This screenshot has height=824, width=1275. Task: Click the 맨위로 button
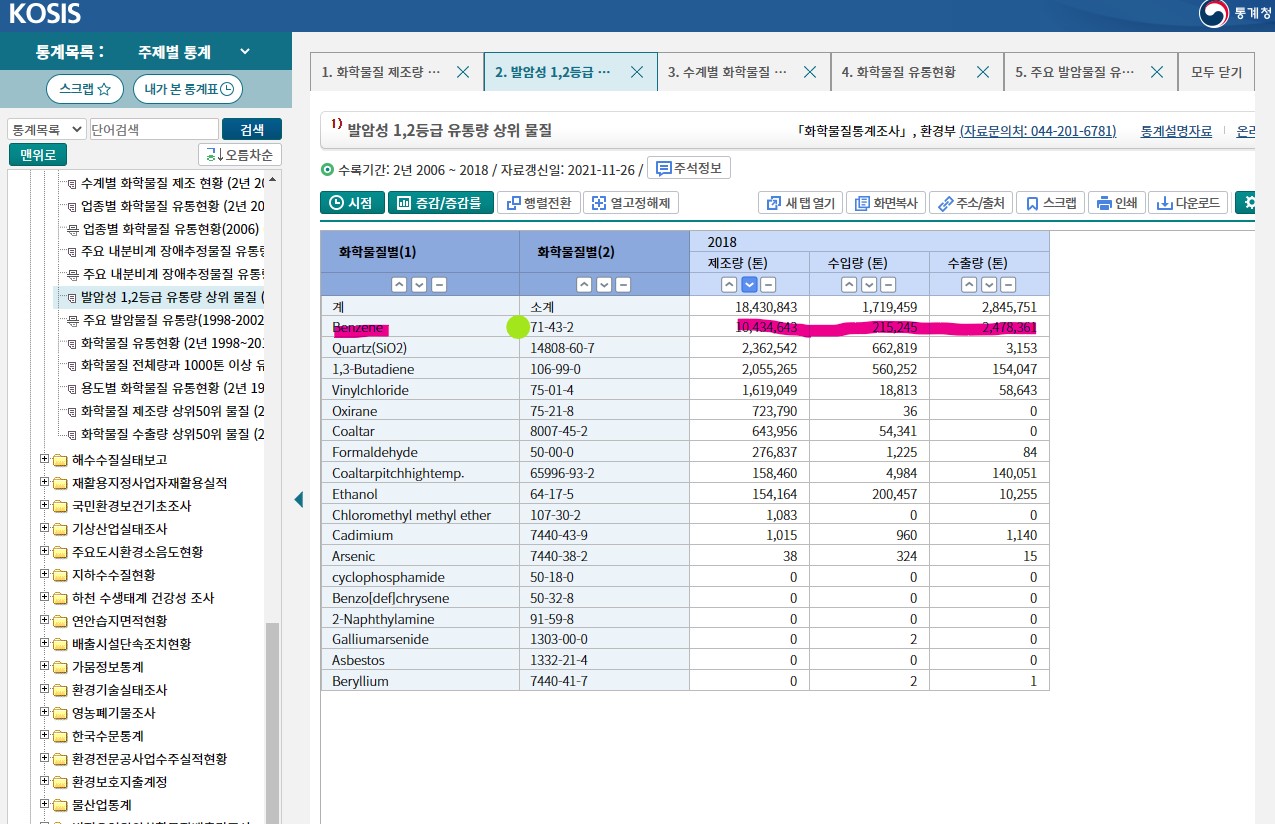click(x=38, y=155)
